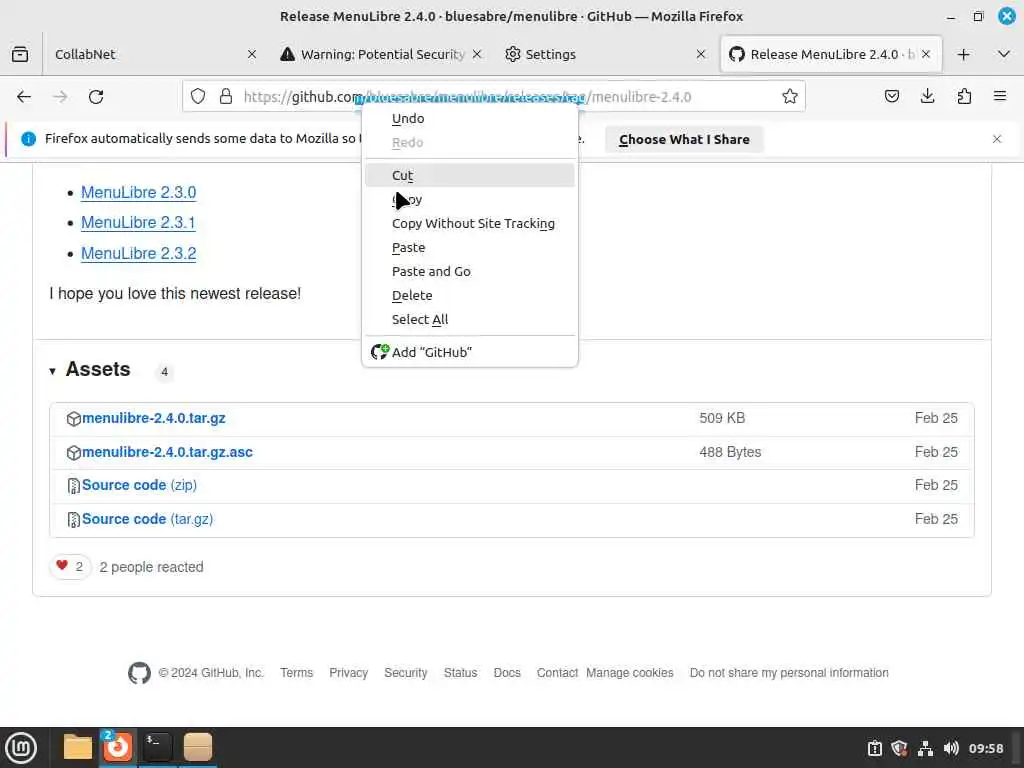Open the MenuLibre 2.3.0 link
Image resolution: width=1024 pixels, height=768 pixels.
138,192
